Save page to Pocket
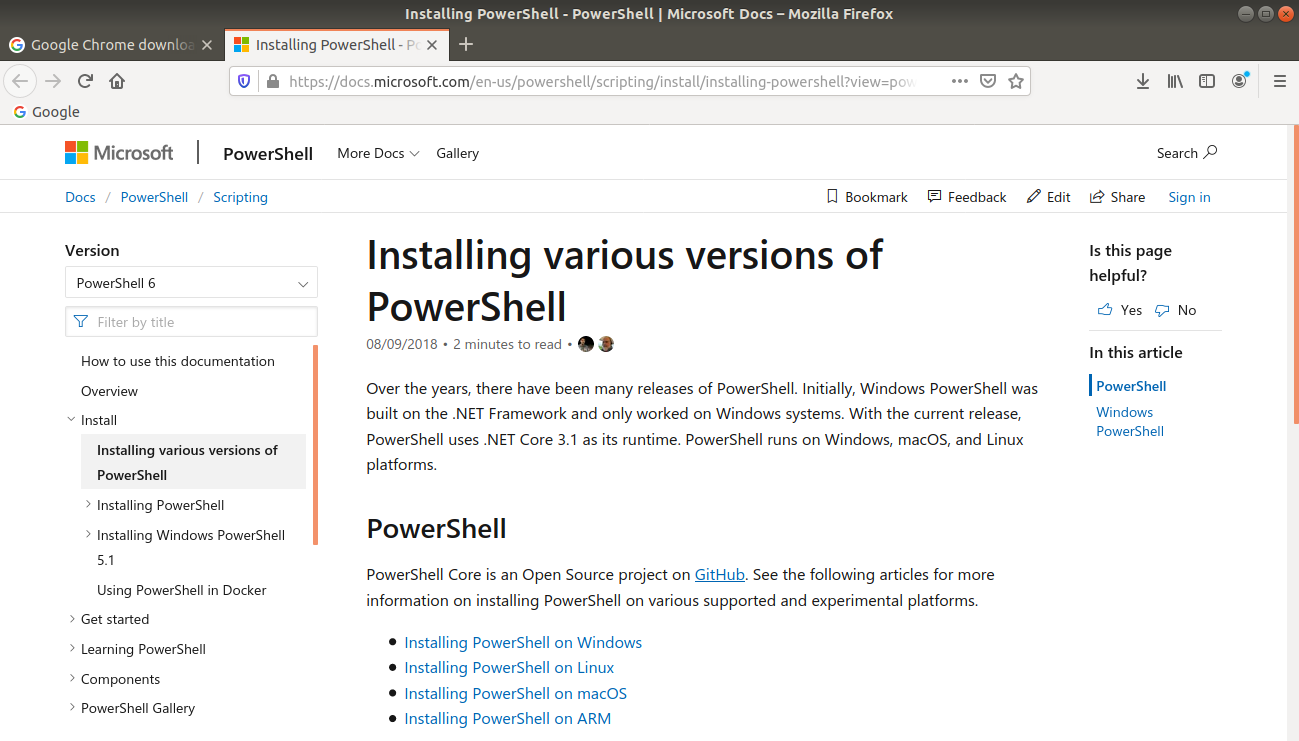This screenshot has width=1299, height=741. coord(988,81)
